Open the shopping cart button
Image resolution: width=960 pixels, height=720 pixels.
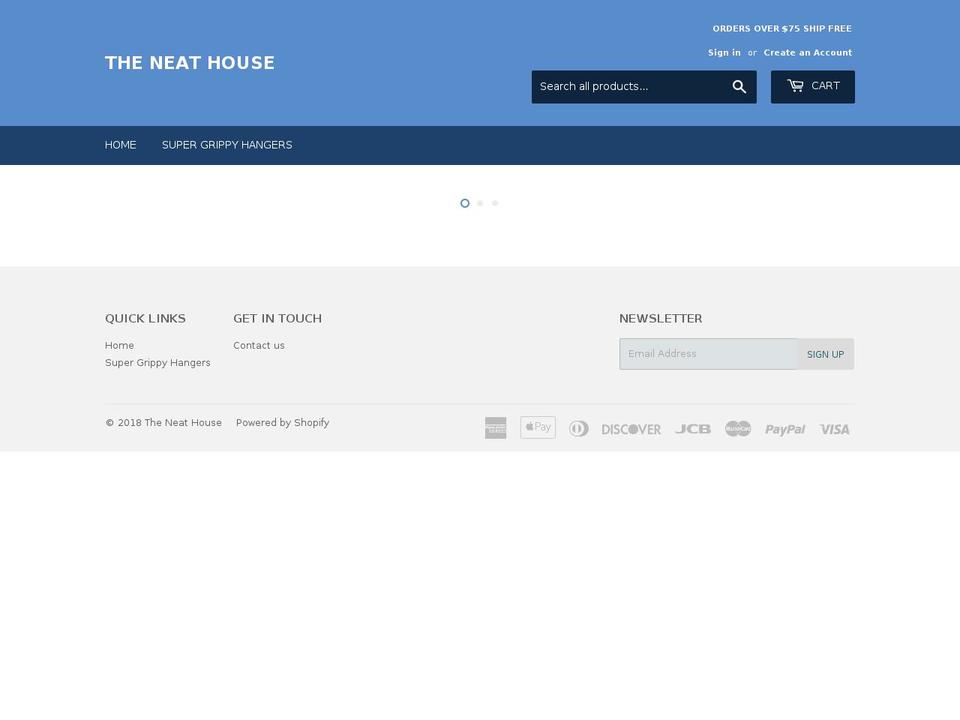coord(812,87)
